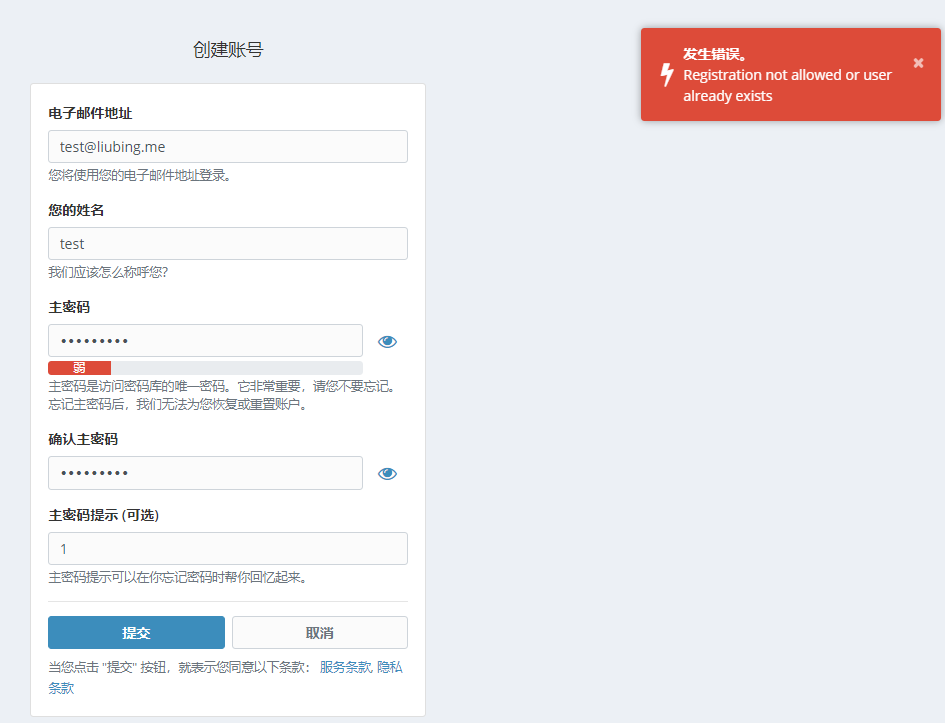
Task: Select the 确认主密码 password input
Action: pyautogui.click(x=205, y=473)
